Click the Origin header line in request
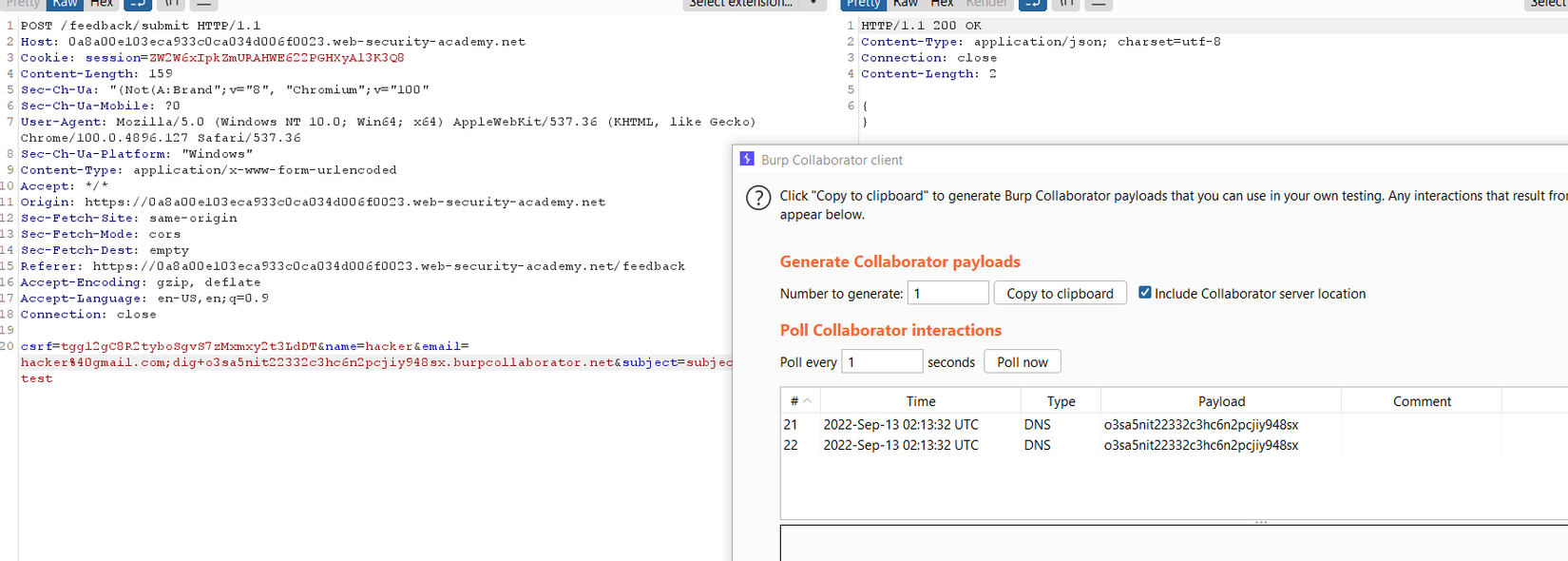 (x=313, y=203)
